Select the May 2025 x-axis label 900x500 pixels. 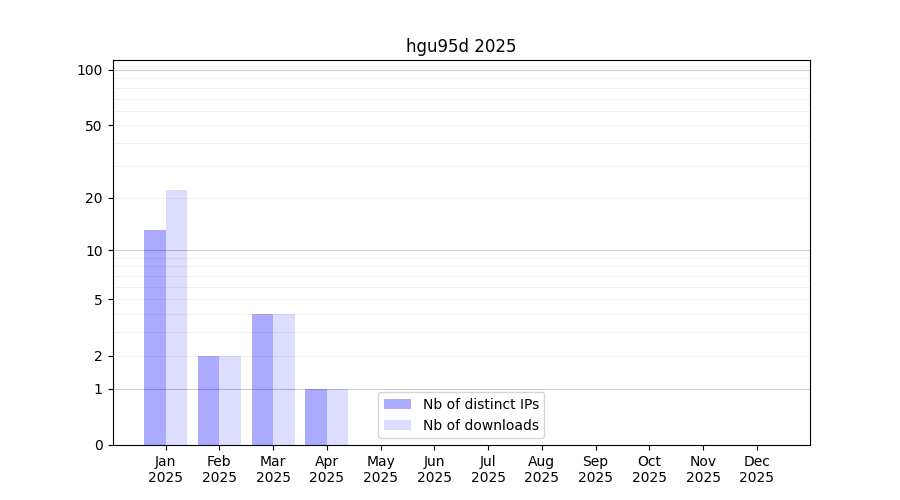click(380, 469)
